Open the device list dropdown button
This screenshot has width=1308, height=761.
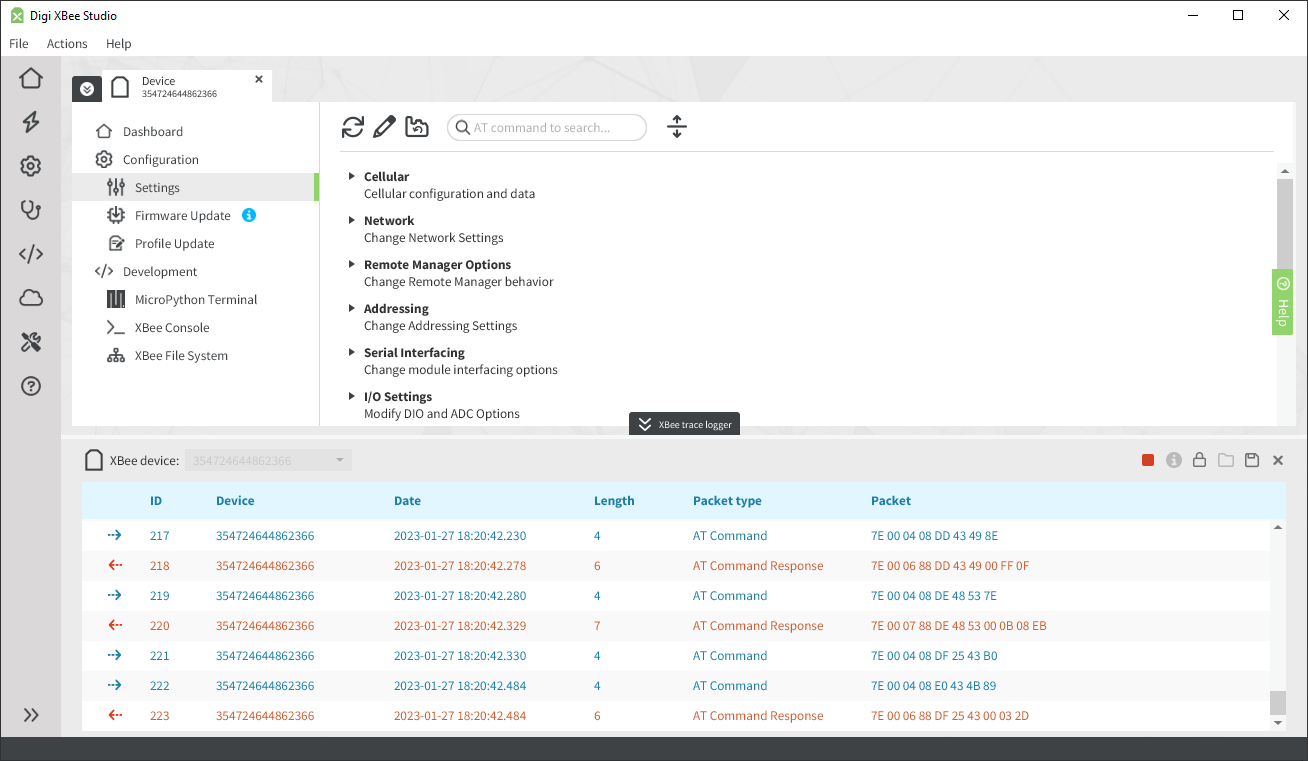point(87,88)
